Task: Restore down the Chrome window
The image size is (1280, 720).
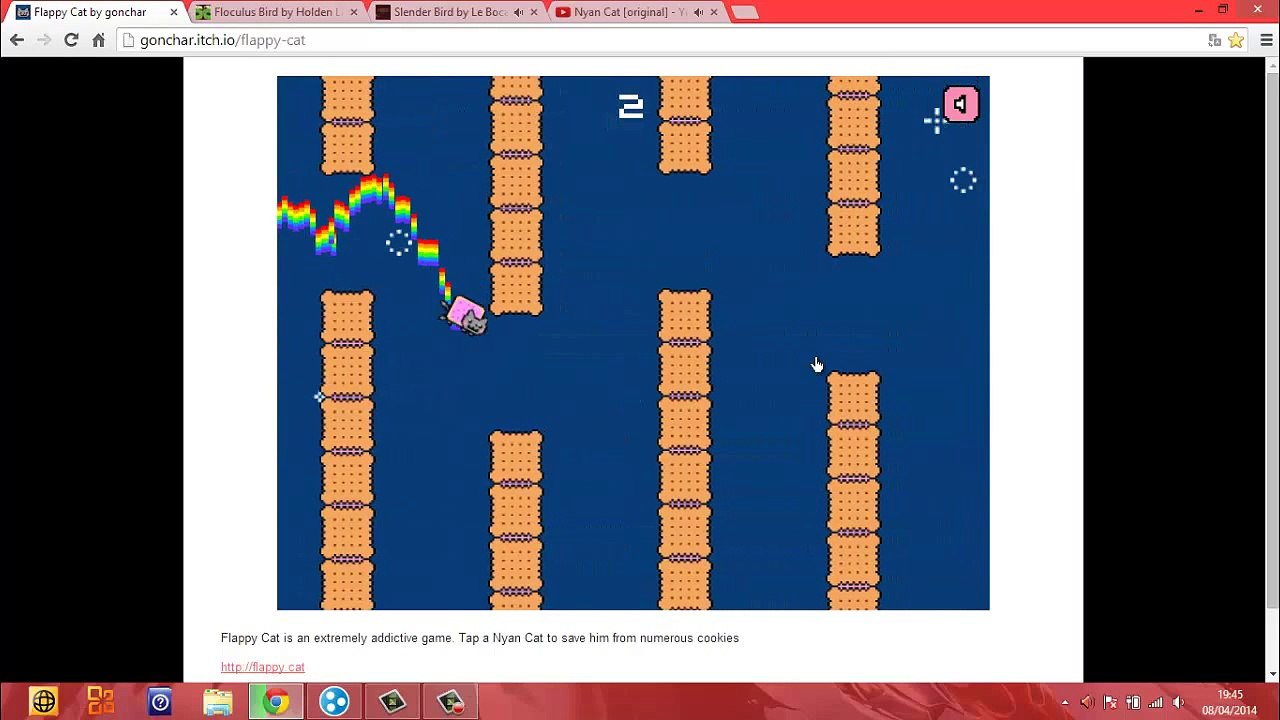Action: coord(1223,10)
